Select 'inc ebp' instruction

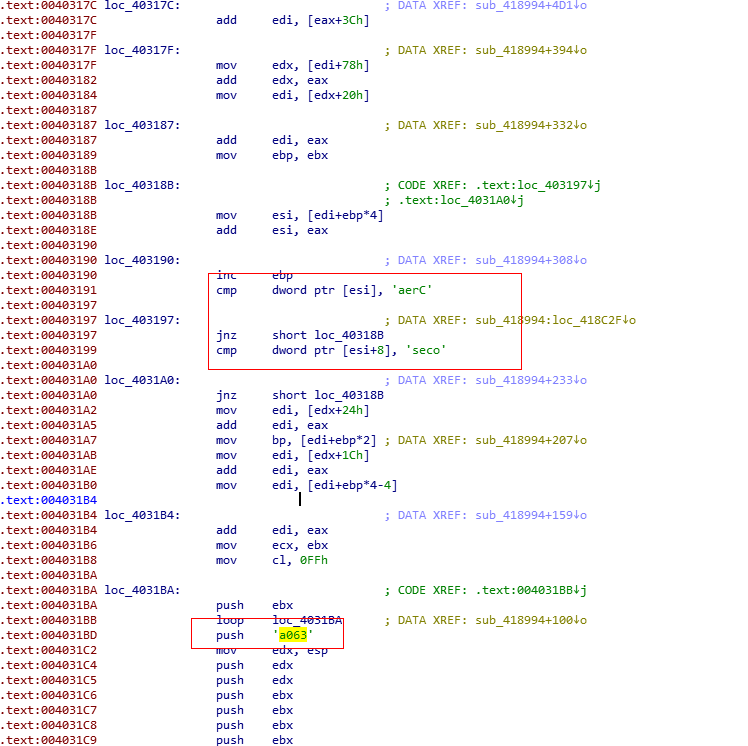click(254, 275)
